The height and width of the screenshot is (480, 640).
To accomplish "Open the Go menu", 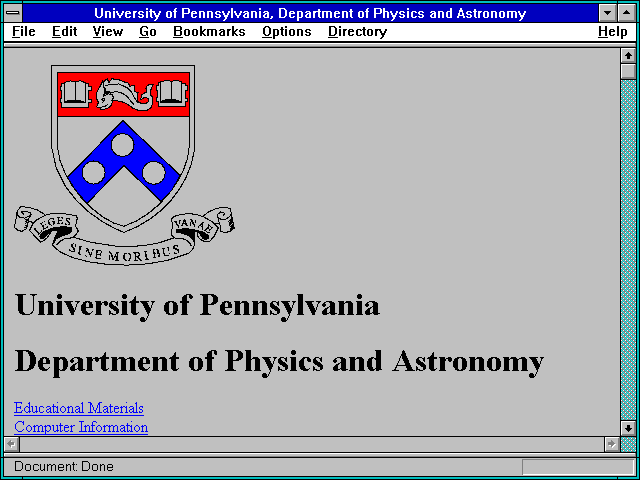I will click(x=148, y=32).
